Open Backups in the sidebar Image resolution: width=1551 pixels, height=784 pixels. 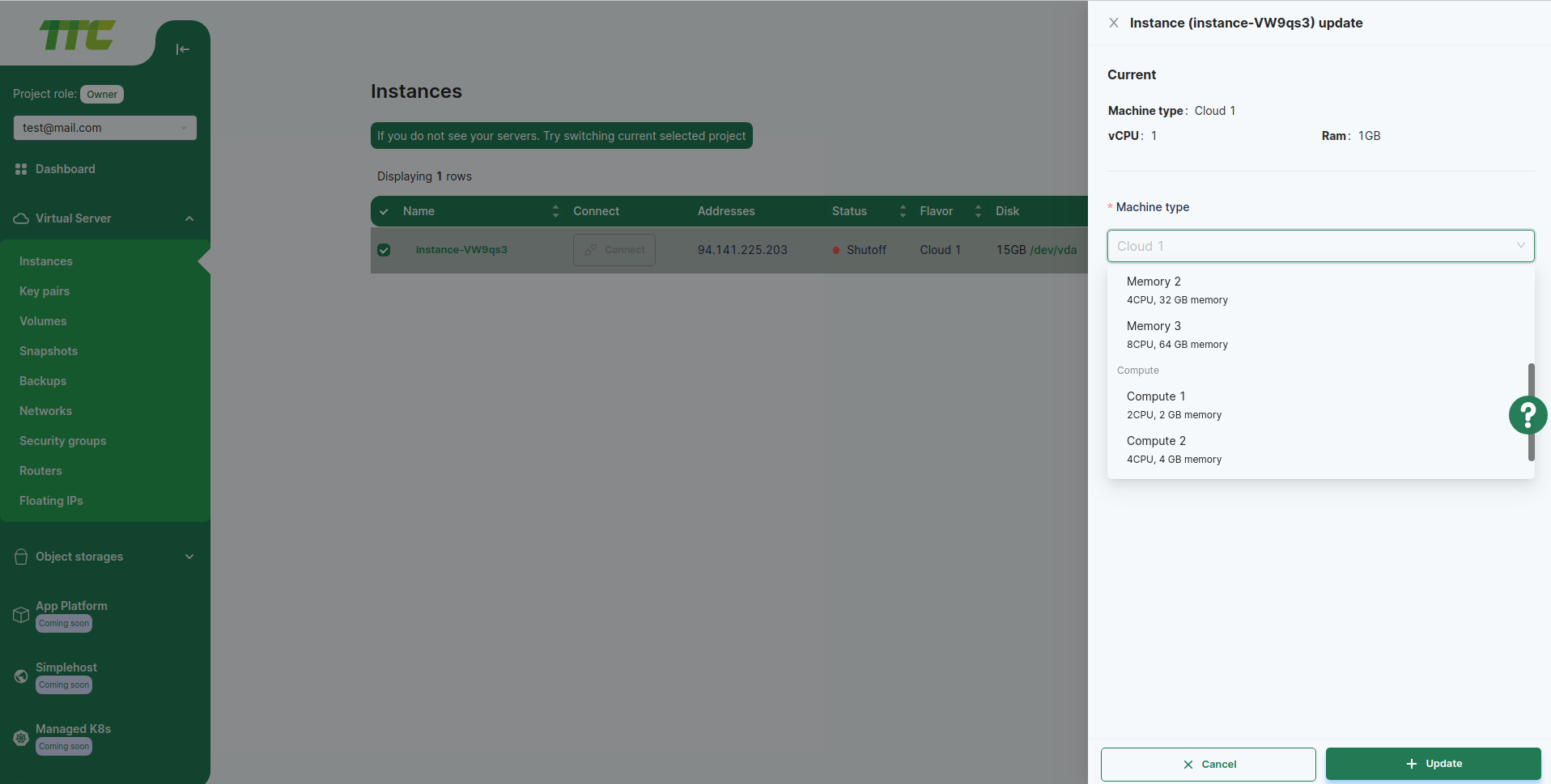(43, 381)
